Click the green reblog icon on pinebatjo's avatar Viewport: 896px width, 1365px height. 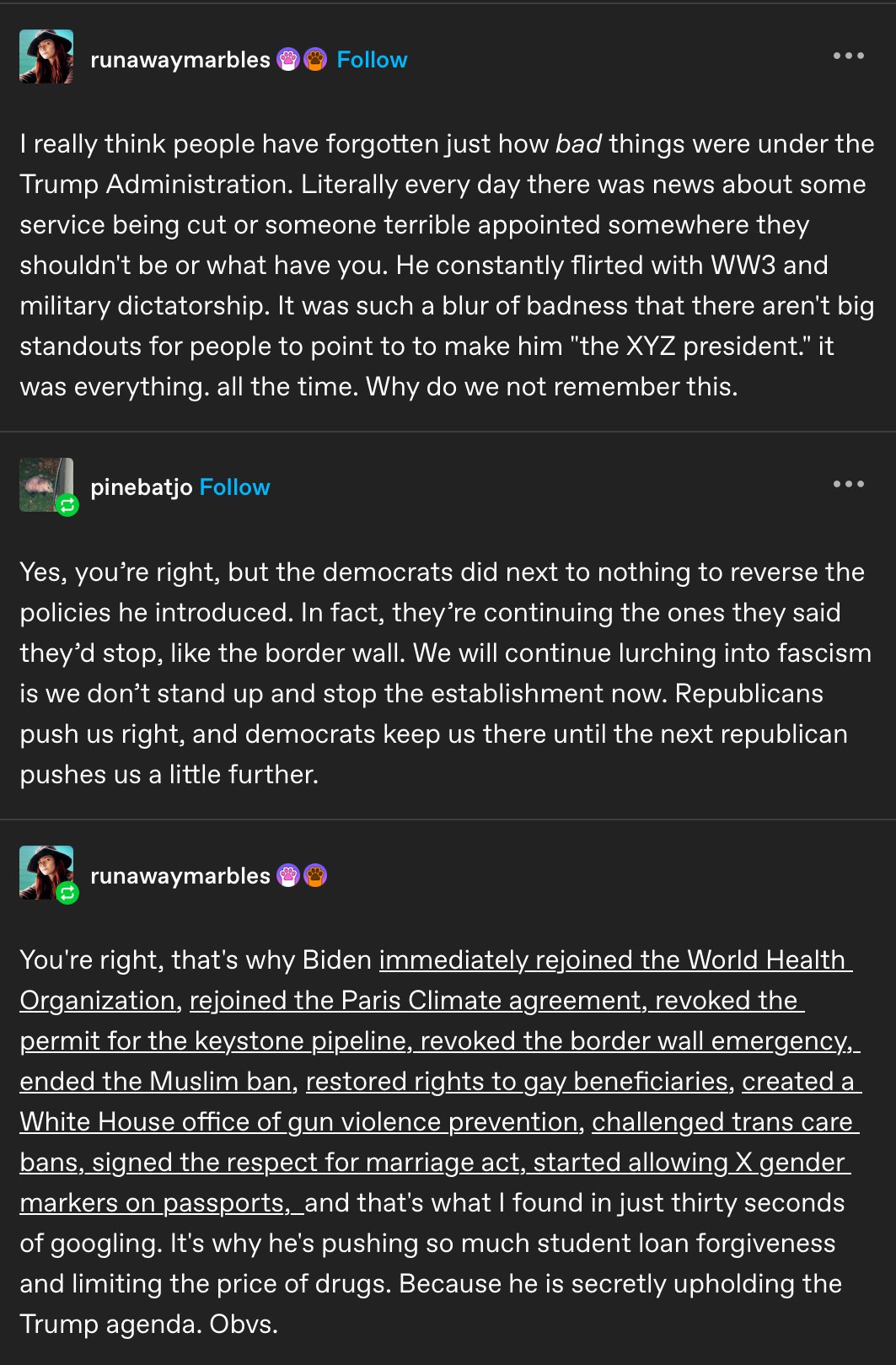click(67, 506)
